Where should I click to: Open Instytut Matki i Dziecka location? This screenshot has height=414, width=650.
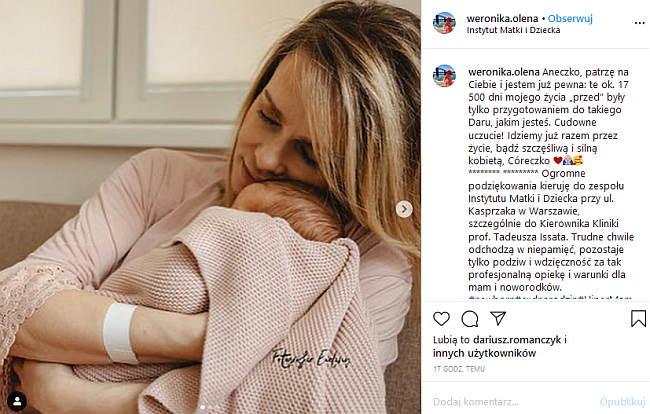click(x=513, y=30)
